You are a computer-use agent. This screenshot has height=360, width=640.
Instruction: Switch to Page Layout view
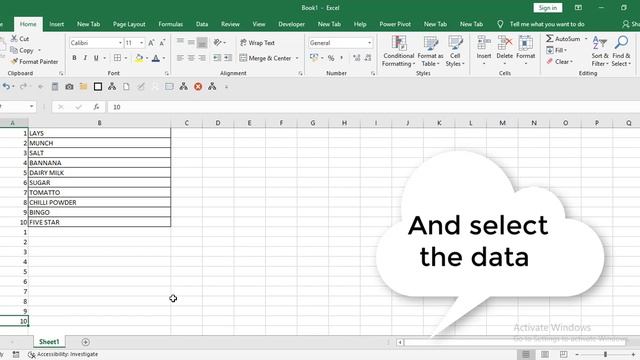point(544,354)
